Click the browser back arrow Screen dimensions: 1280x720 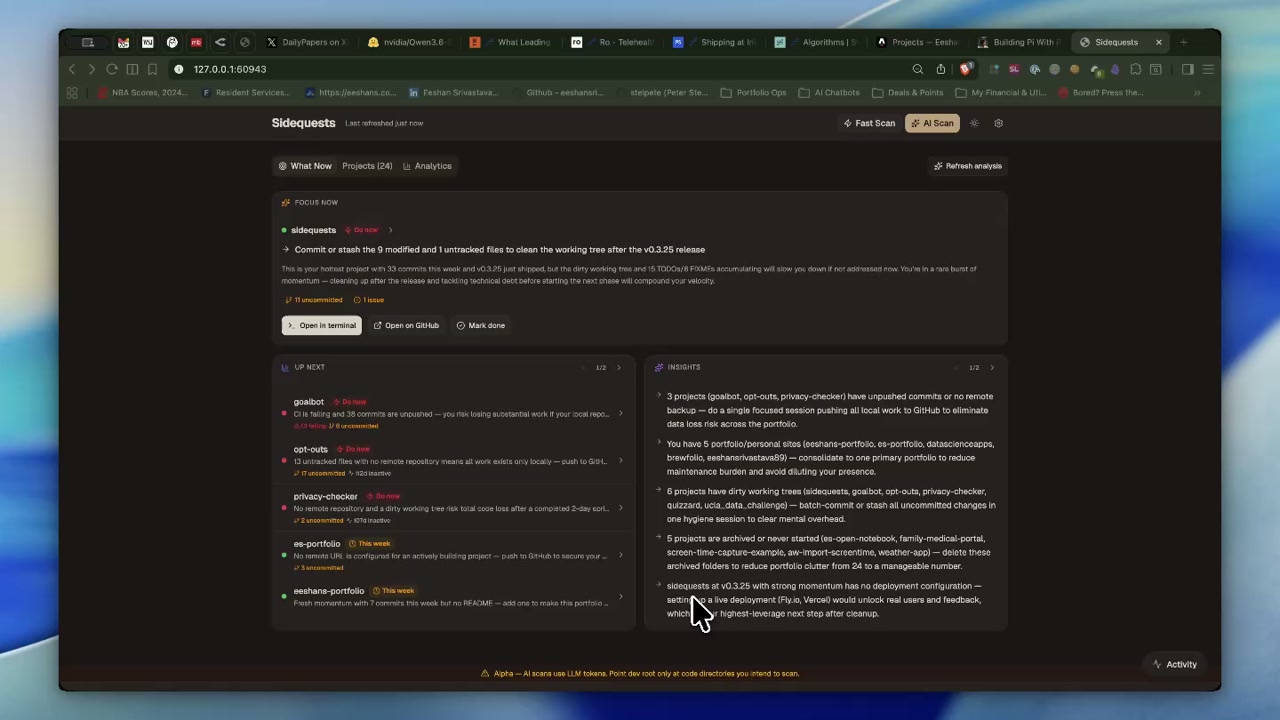(x=72, y=69)
